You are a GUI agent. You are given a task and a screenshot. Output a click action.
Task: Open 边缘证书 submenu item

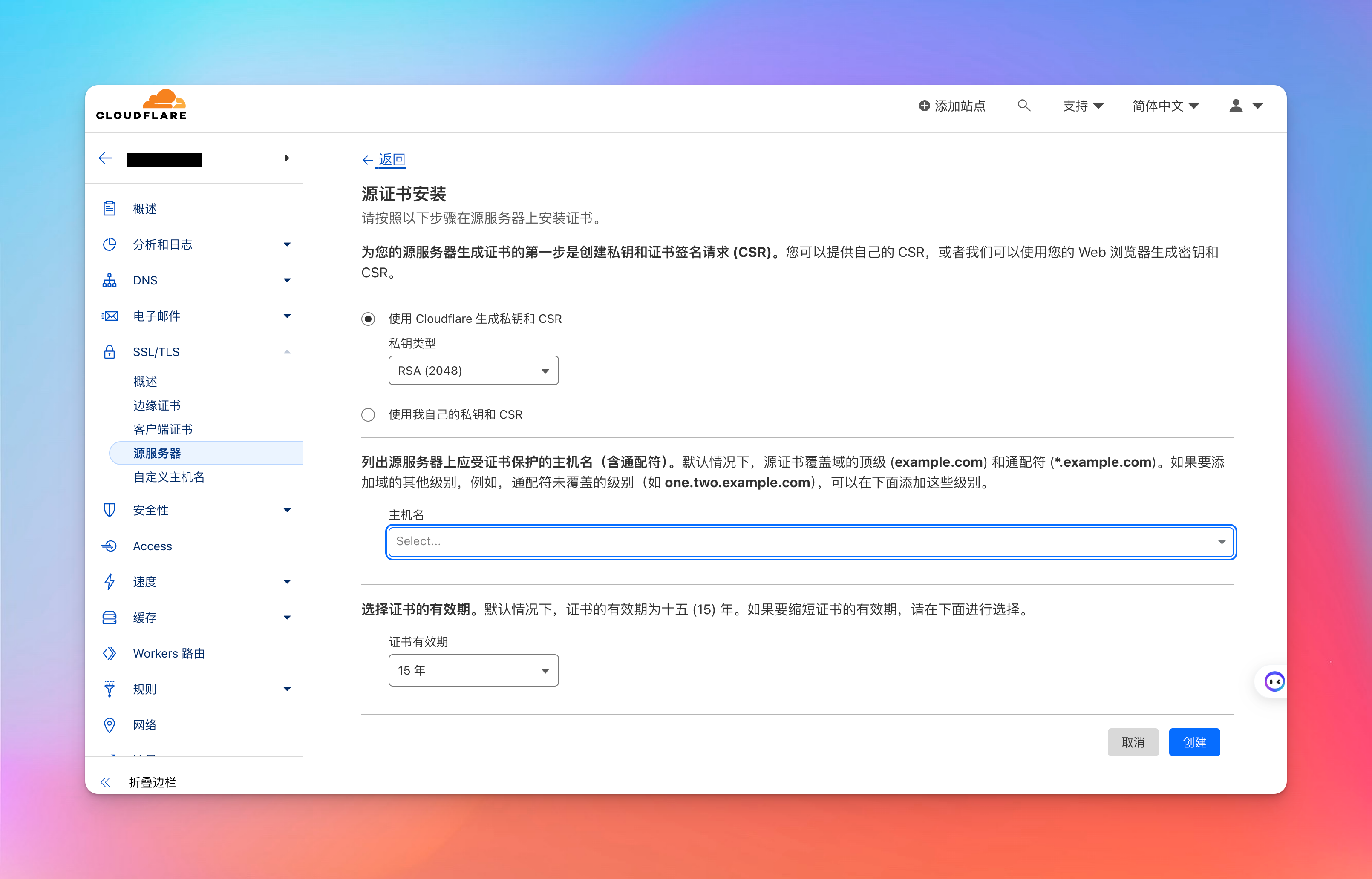[157, 405]
